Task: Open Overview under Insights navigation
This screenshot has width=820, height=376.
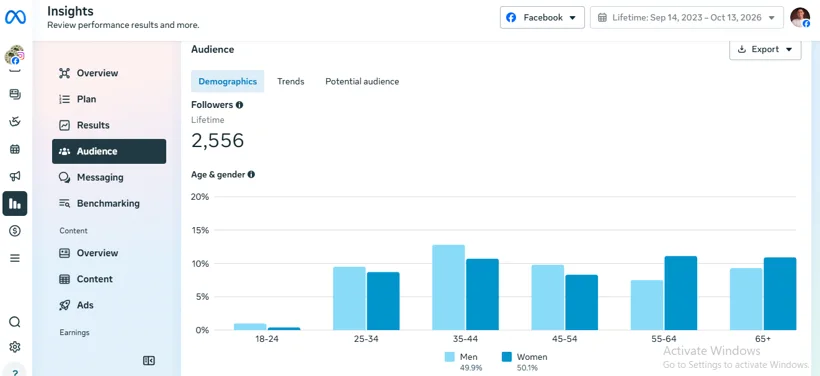Action: pos(109,73)
